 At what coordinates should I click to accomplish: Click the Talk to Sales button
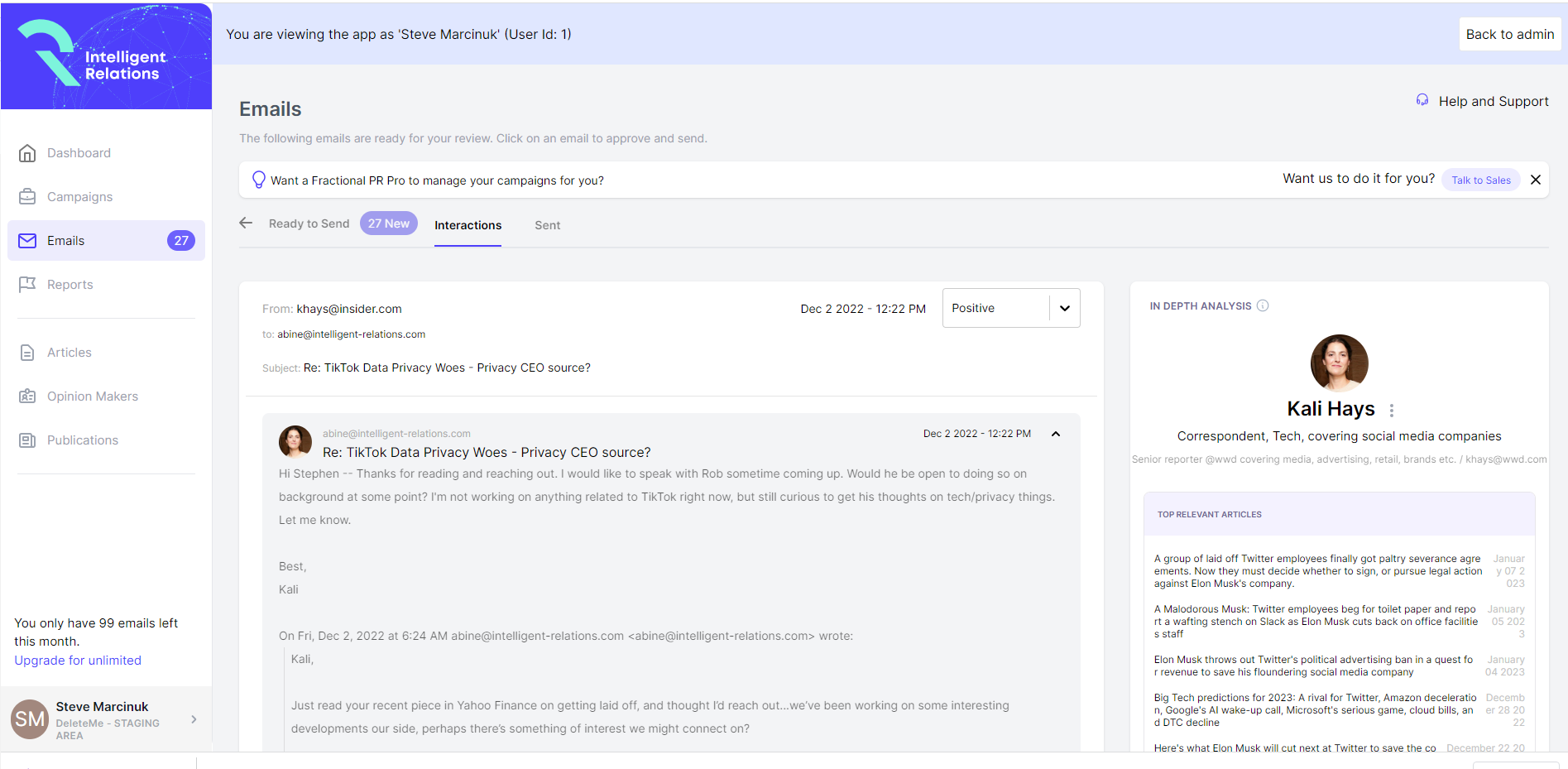[1480, 180]
